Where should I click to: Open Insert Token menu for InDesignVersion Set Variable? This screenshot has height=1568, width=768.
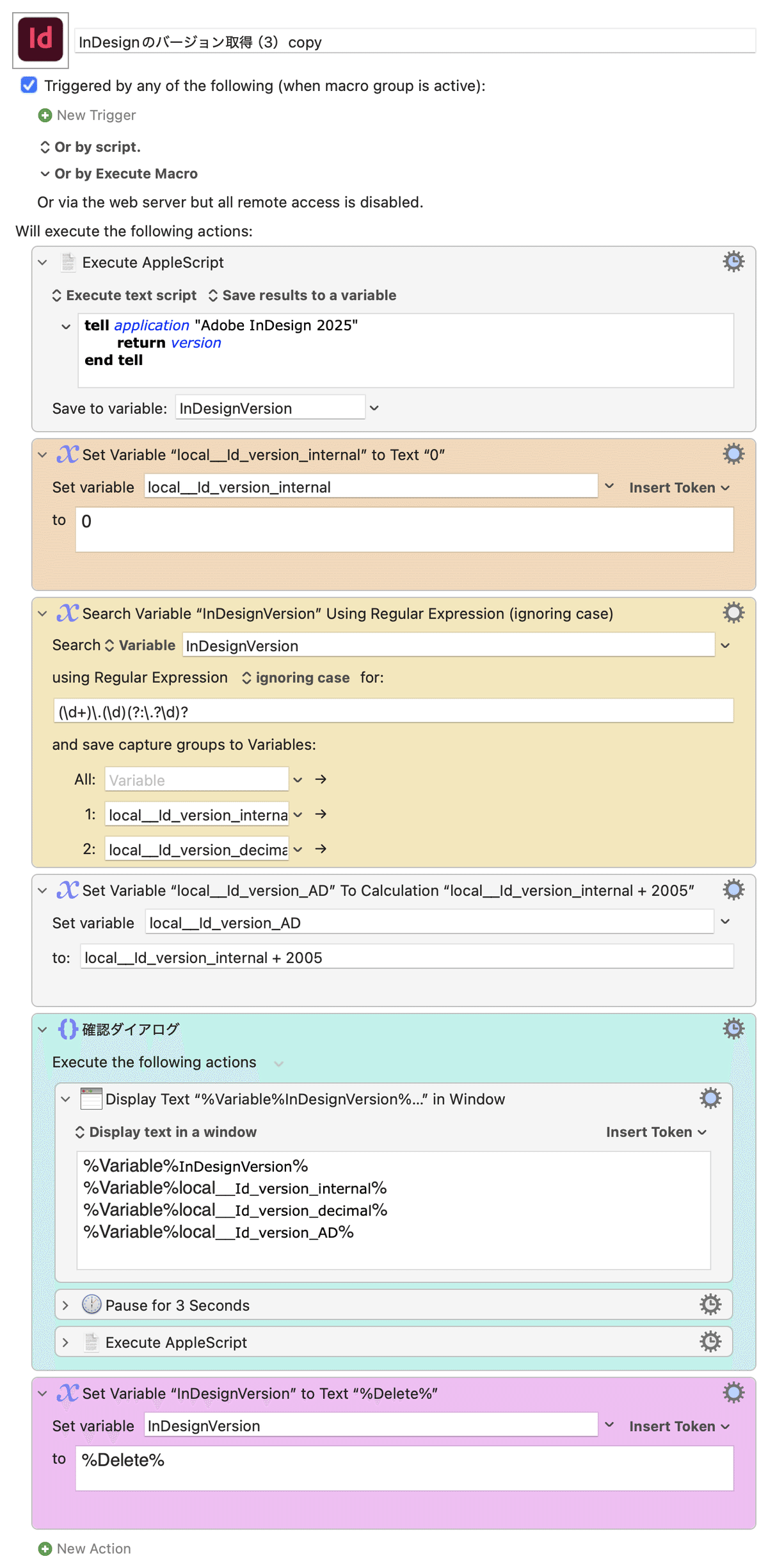tap(679, 1426)
